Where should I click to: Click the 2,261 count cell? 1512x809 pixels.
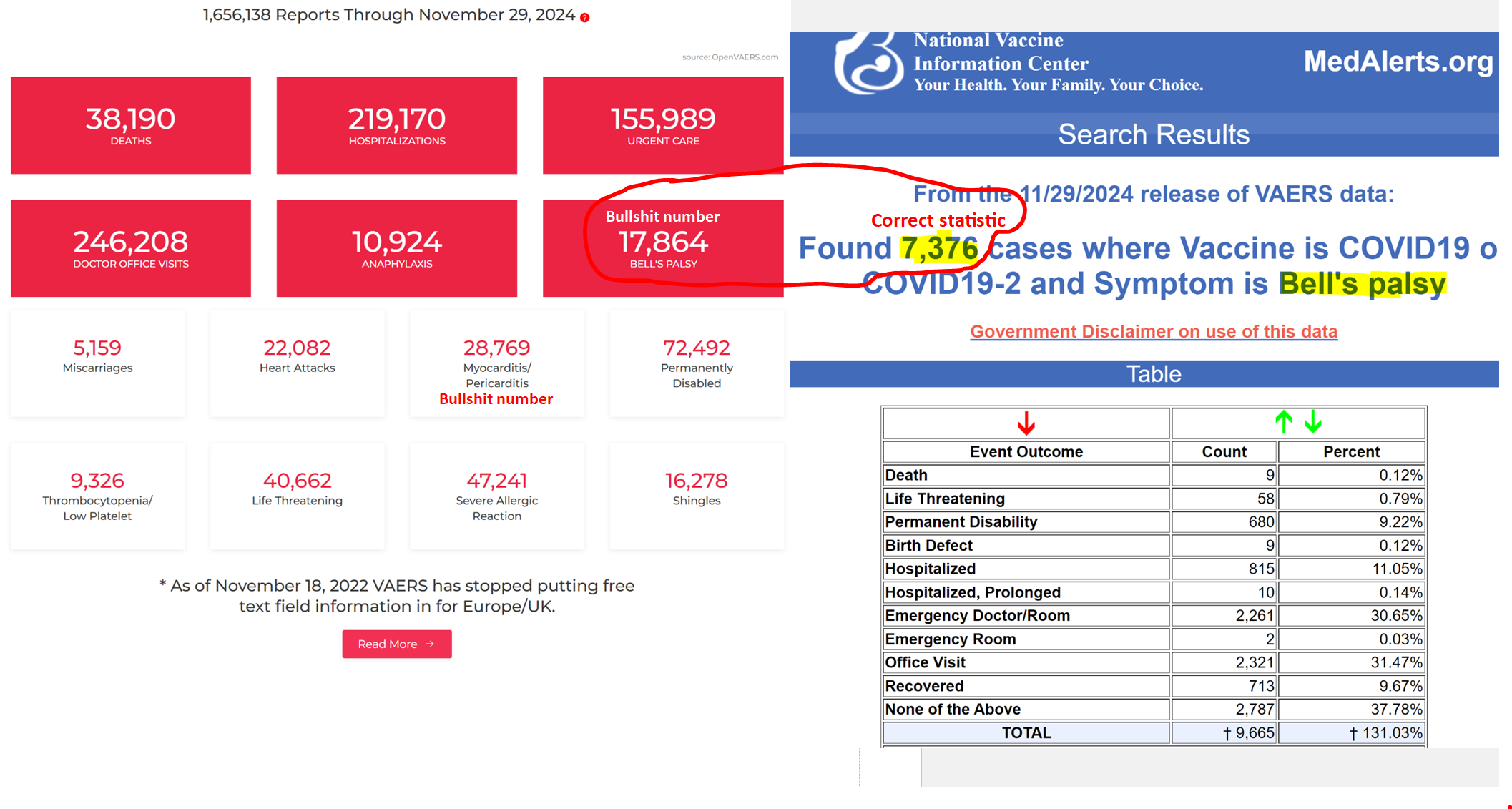pos(1224,616)
